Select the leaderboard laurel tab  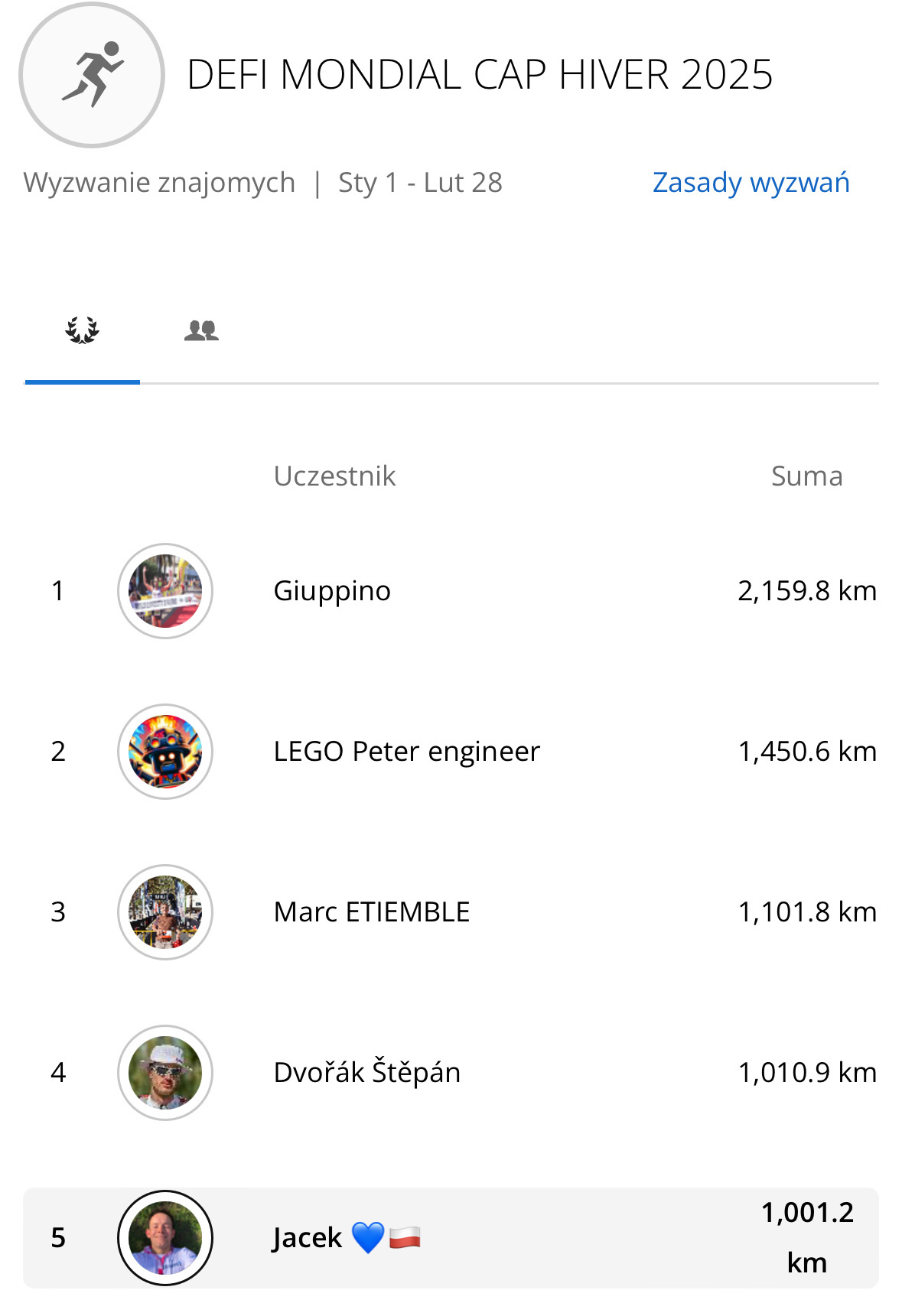point(83,330)
